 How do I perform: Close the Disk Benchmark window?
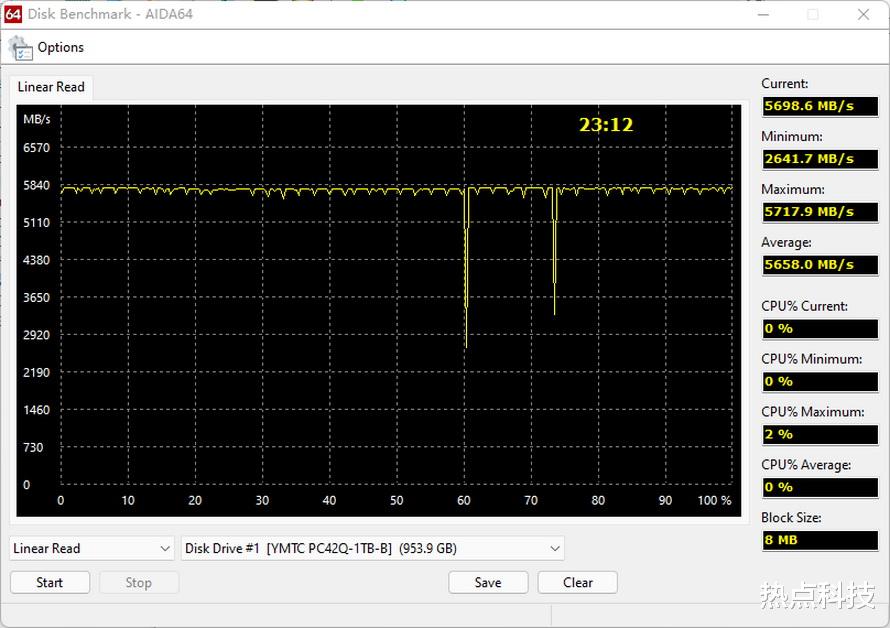863,14
